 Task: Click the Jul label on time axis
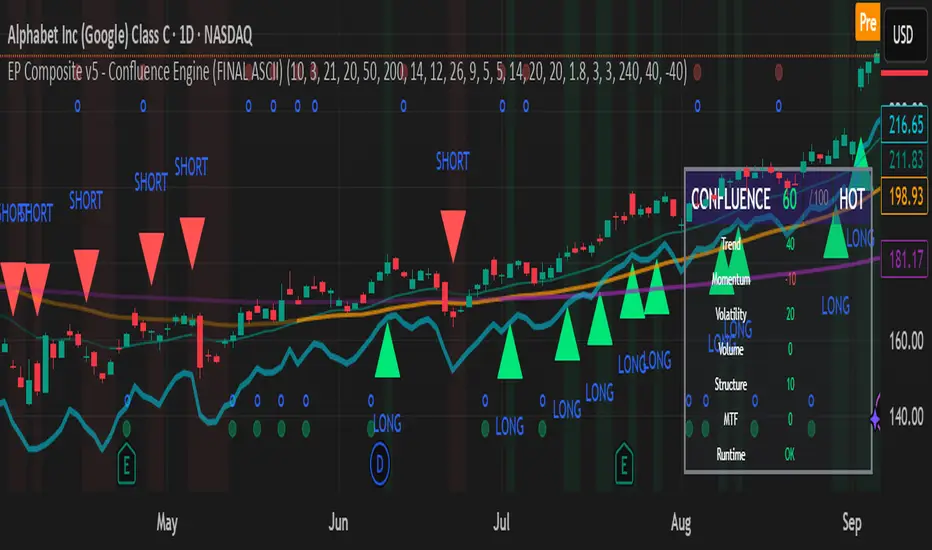[x=502, y=523]
